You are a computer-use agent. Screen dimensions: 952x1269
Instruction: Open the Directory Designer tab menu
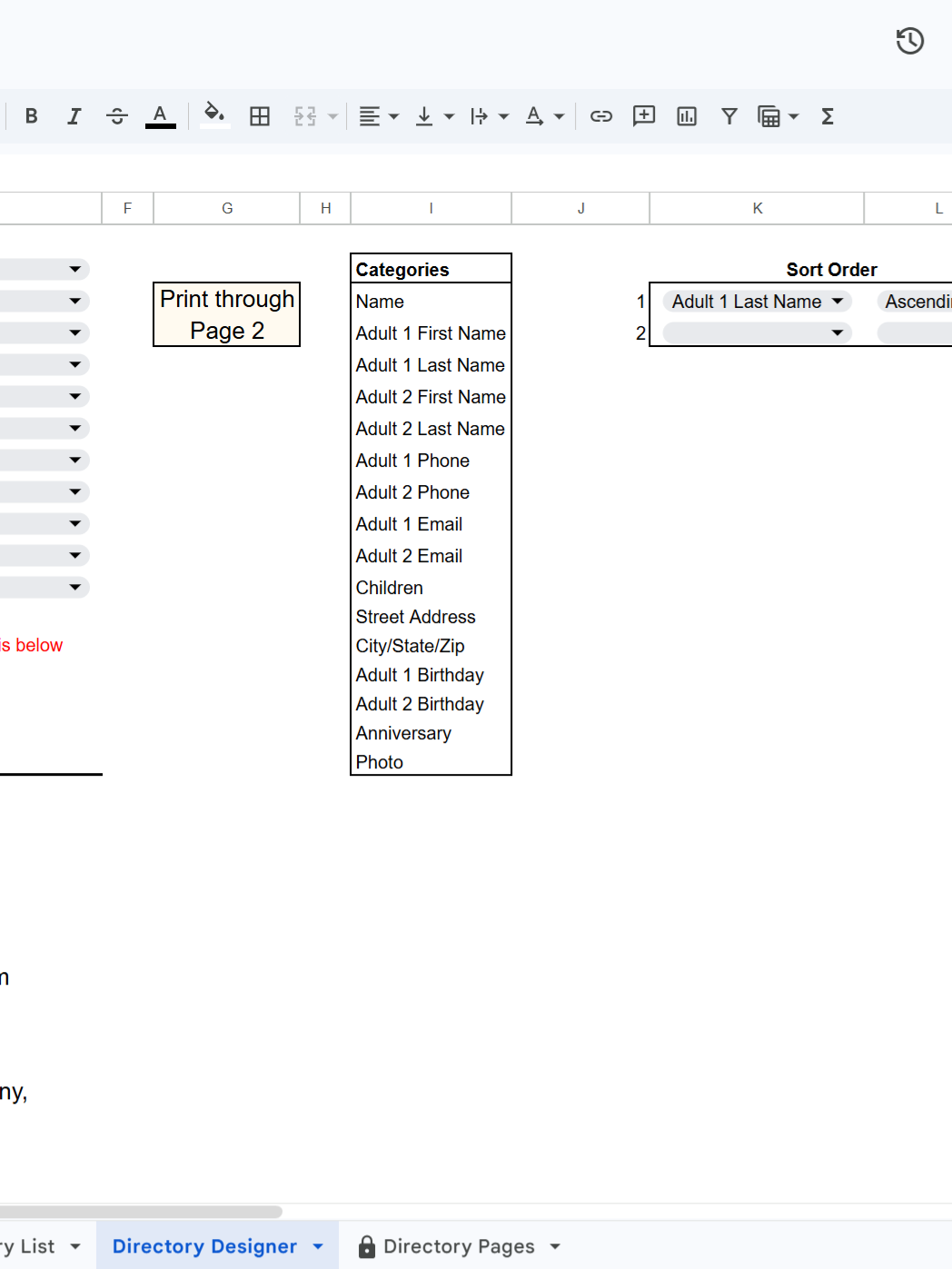pos(318,1245)
